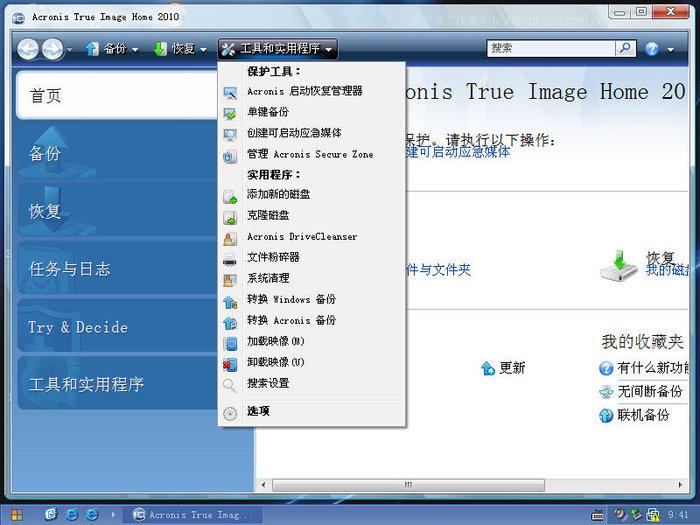
Task: Select 单键备份 menu entry
Action: 312,112
